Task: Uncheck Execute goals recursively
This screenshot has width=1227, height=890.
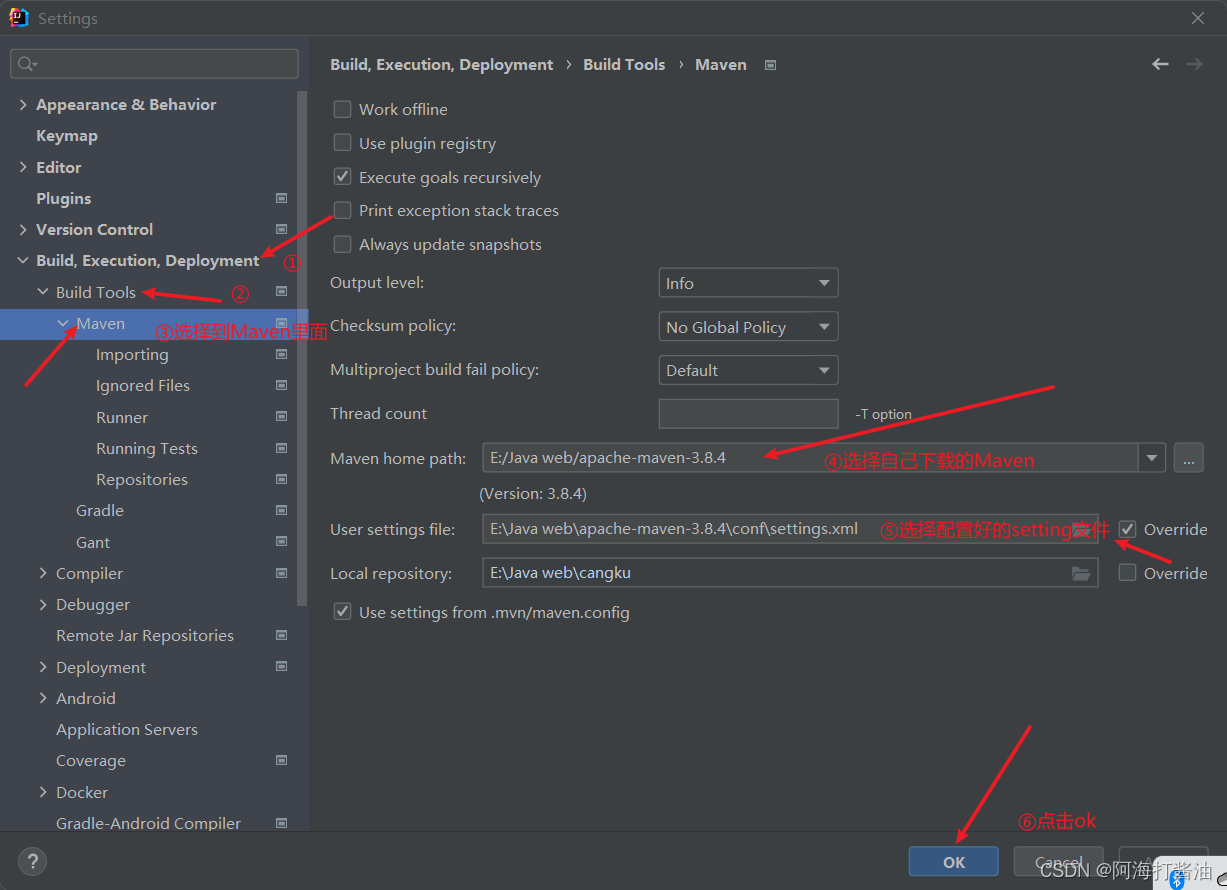Action: coord(343,177)
